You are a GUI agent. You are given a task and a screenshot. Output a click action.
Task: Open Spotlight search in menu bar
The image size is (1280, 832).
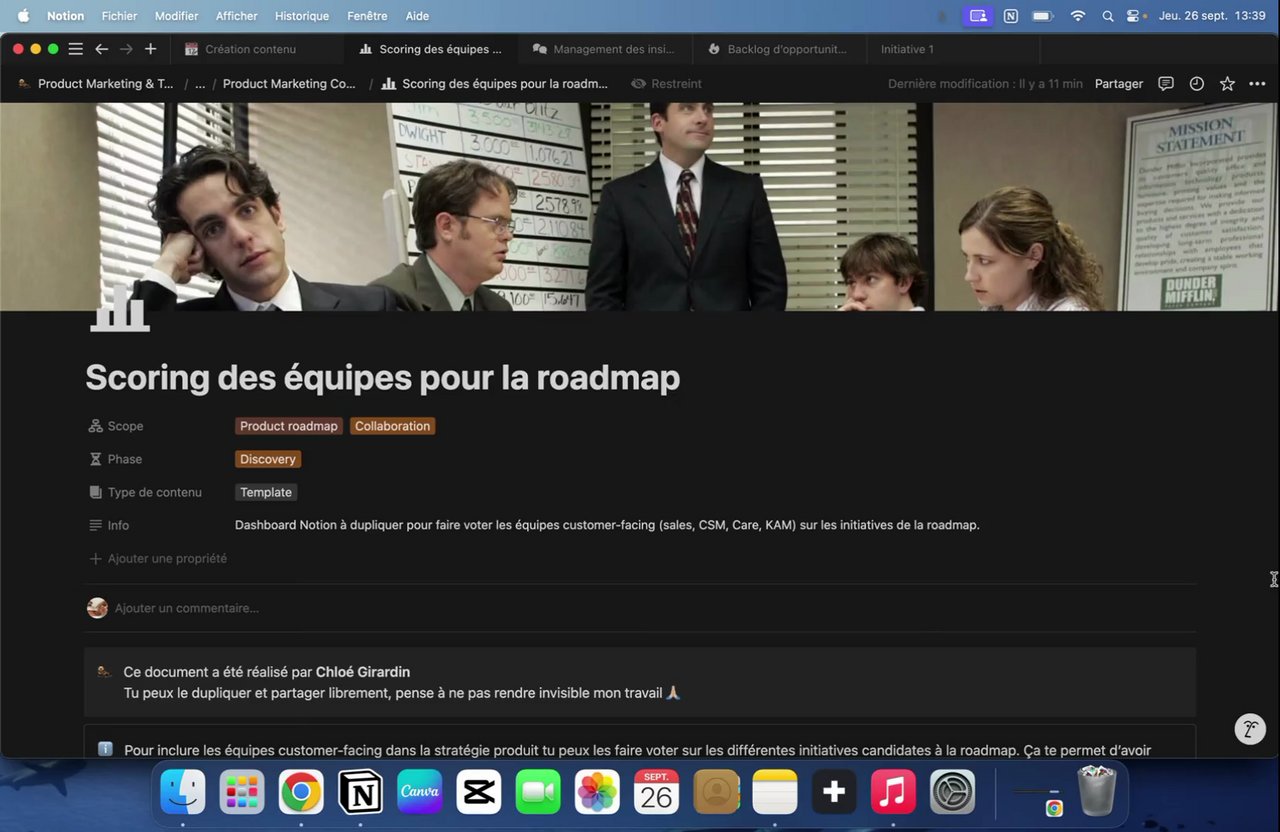(x=1107, y=16)
